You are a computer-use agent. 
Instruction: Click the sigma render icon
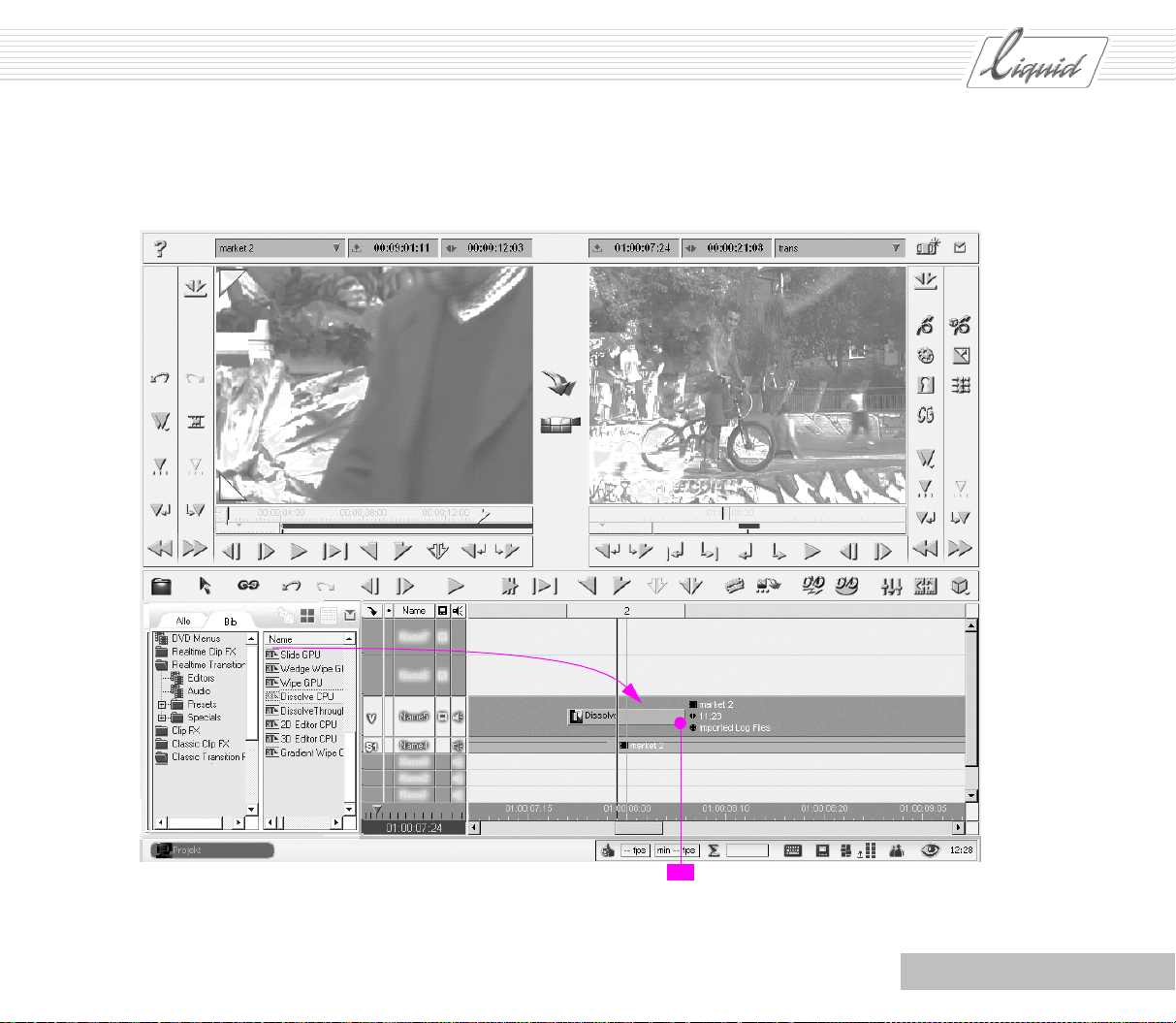(x=714, y=850)
